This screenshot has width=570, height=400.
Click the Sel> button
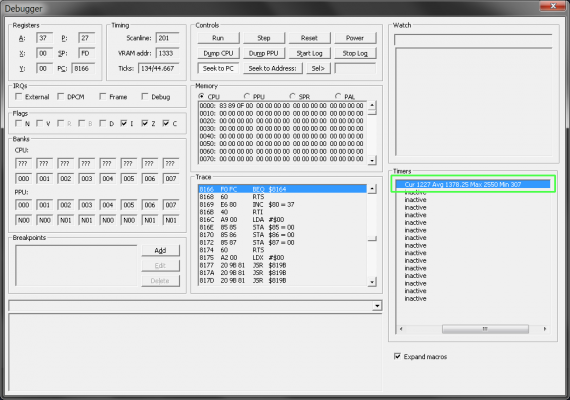tap(318, 68)
